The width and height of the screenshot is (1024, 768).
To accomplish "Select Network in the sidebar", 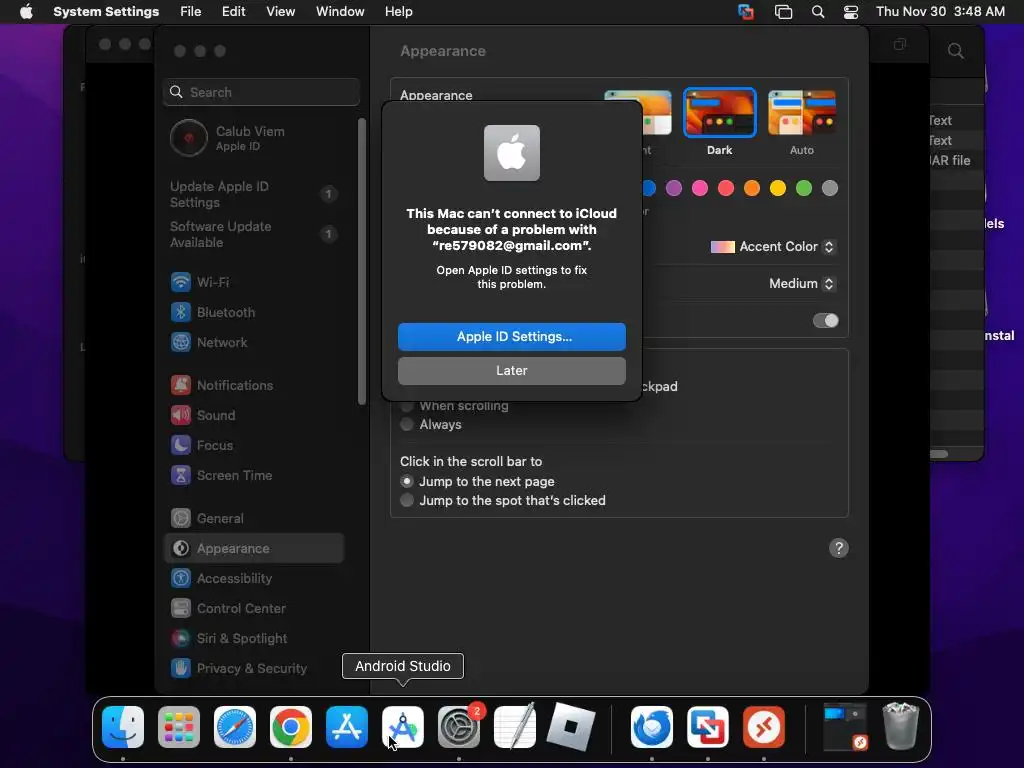I will (x=254, y=342).
